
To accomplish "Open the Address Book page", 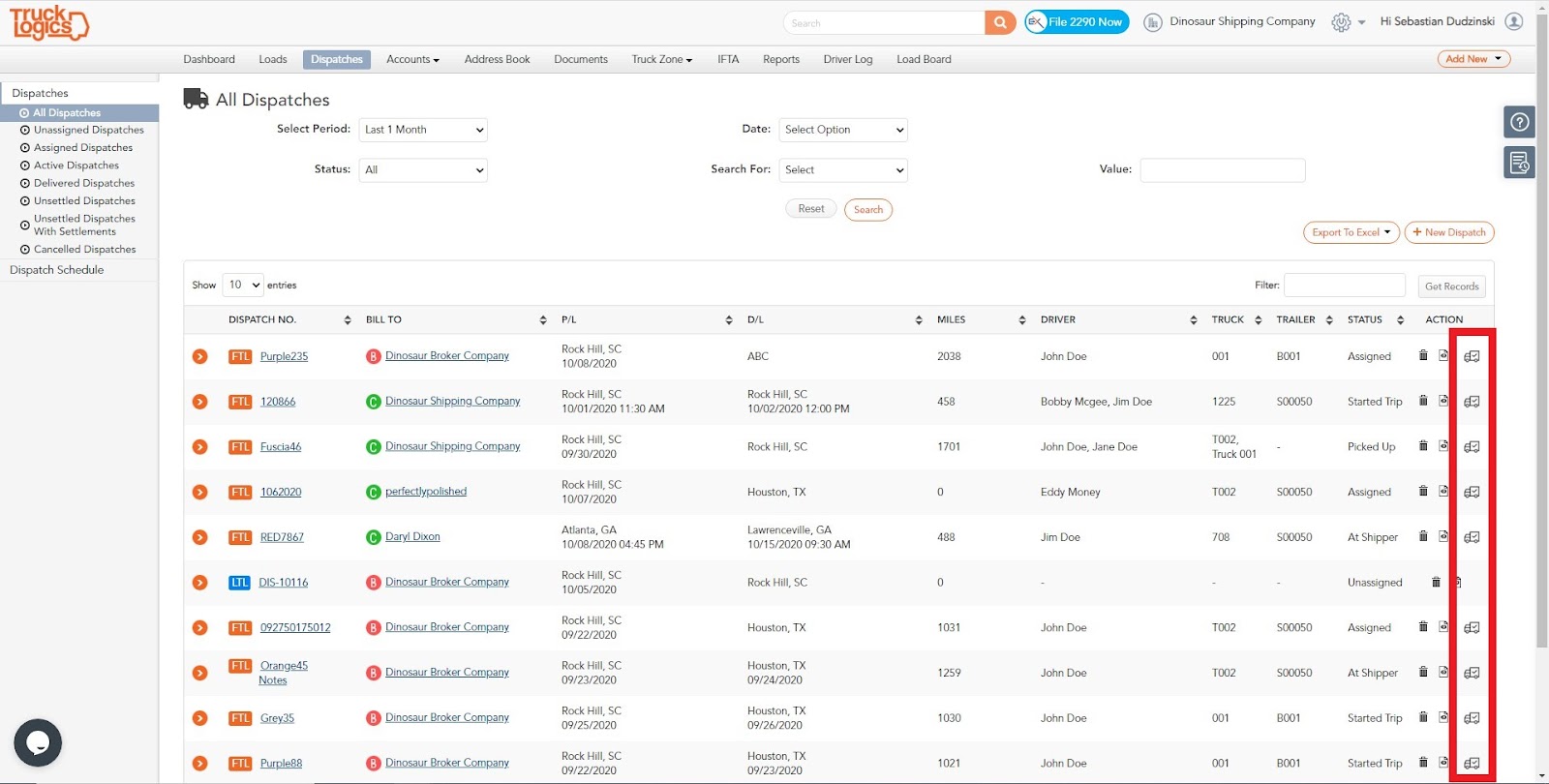I will (x=498, y=59).
